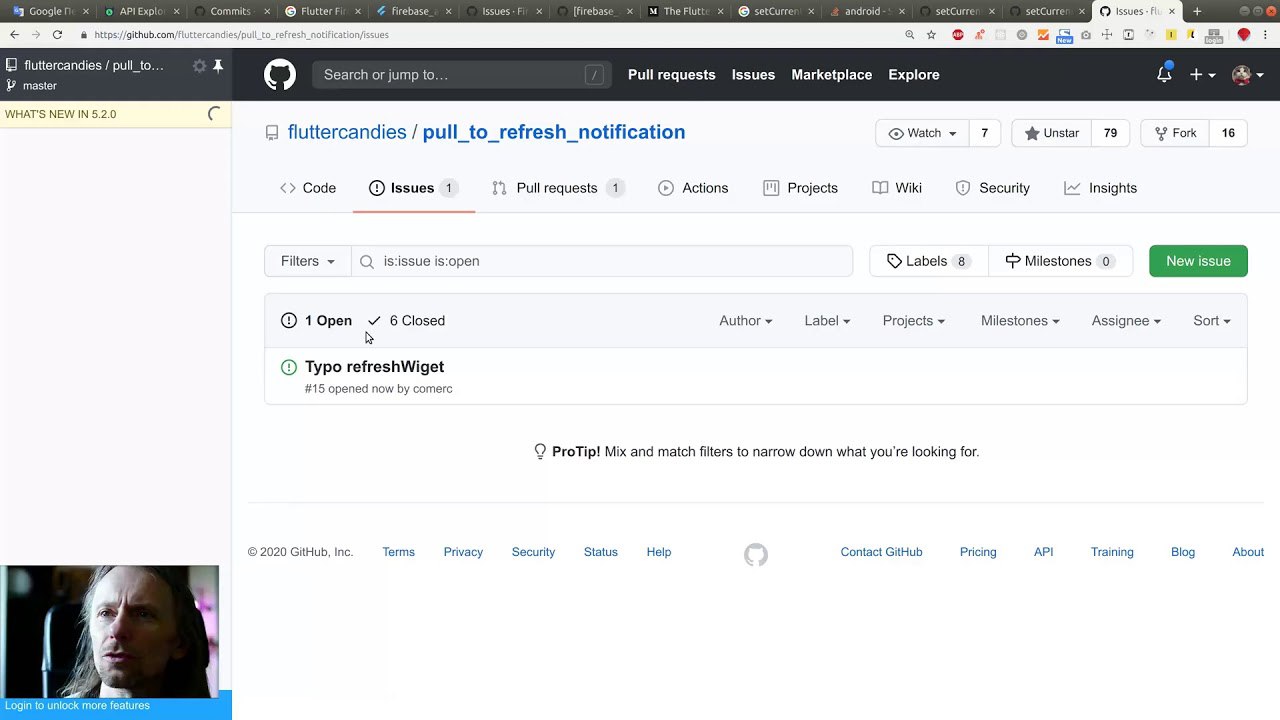Open the Typo refreshWiget issue
This screenshot has width=1280, height=720.
coord(374,367)
